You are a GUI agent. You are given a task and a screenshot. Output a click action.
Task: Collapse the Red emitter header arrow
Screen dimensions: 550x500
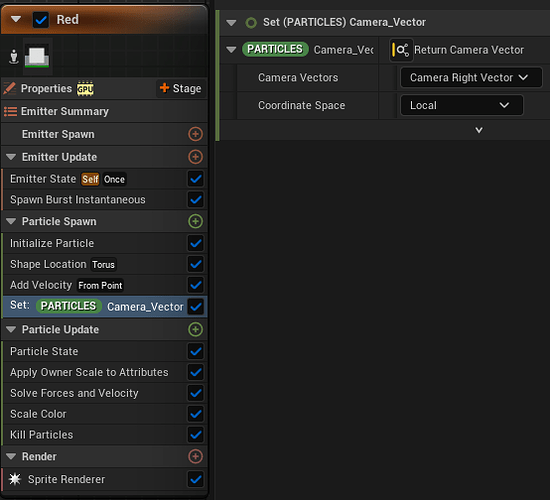16,19
